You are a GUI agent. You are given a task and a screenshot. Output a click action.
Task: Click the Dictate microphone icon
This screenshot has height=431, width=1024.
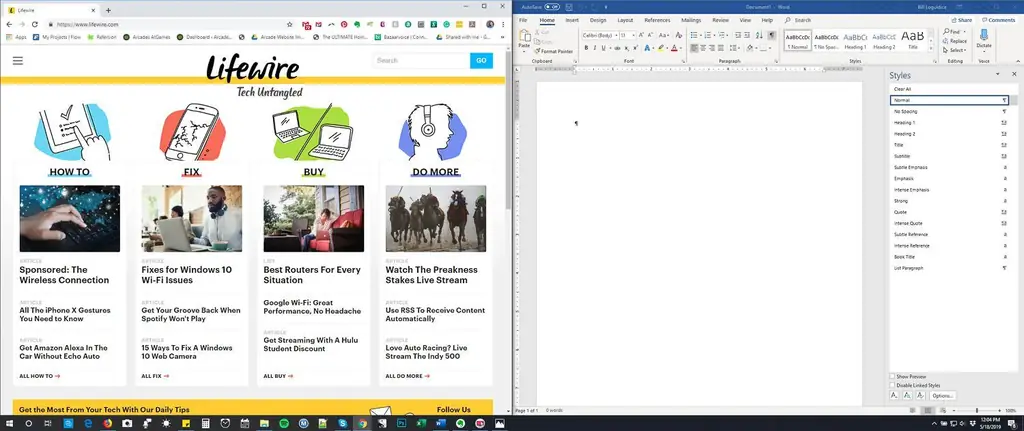tap(984, 35)
